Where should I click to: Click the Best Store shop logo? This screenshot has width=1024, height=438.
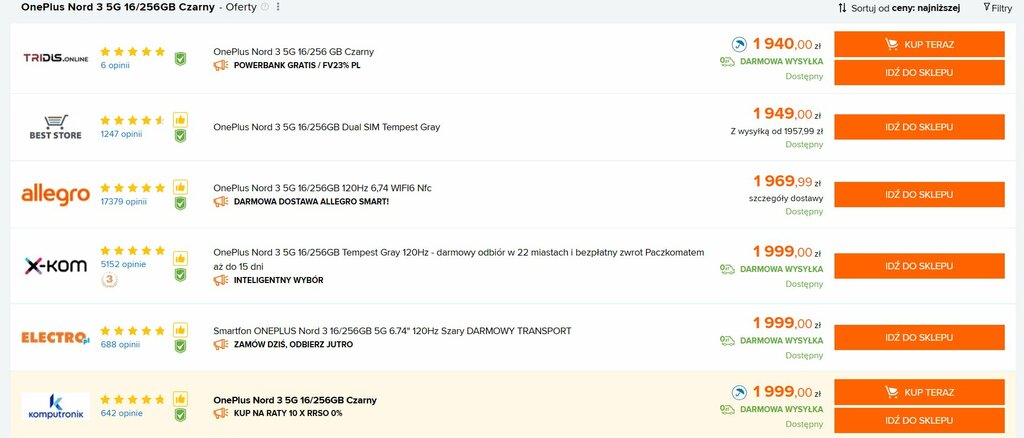coord(56,127)
